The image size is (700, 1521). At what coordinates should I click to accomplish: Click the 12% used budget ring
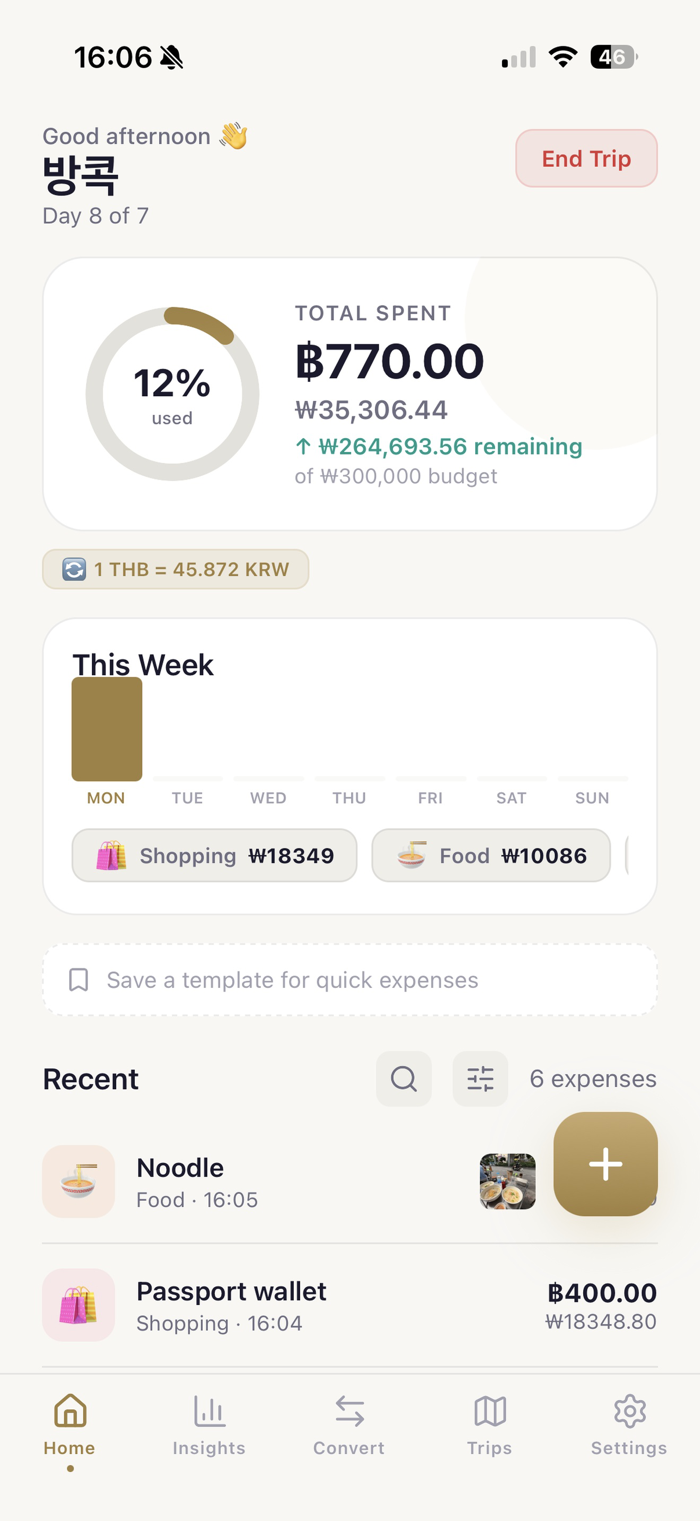pyautogui.click(x=172, y=394)
